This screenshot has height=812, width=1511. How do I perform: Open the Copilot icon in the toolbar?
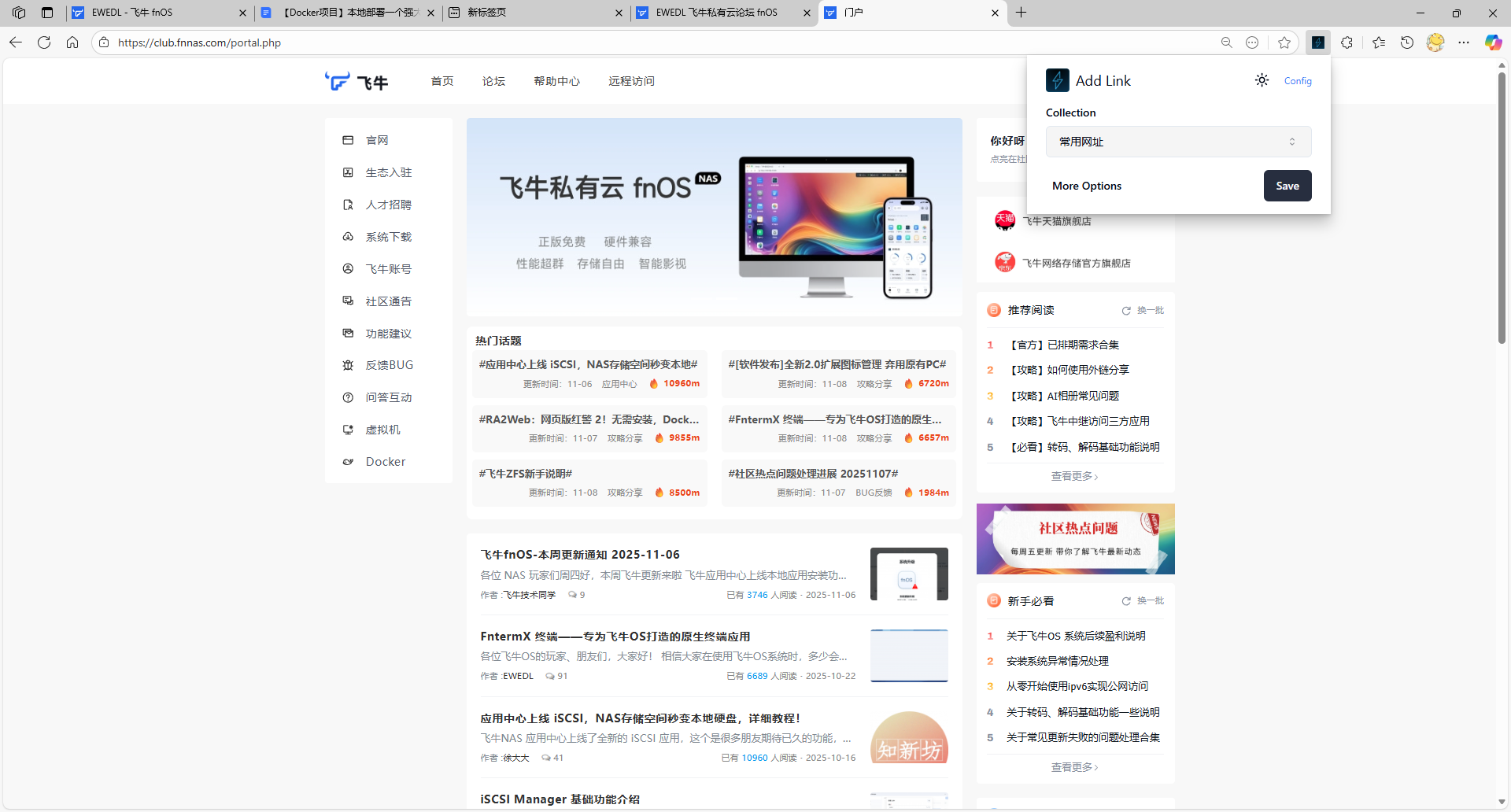tap(1493, 42)
